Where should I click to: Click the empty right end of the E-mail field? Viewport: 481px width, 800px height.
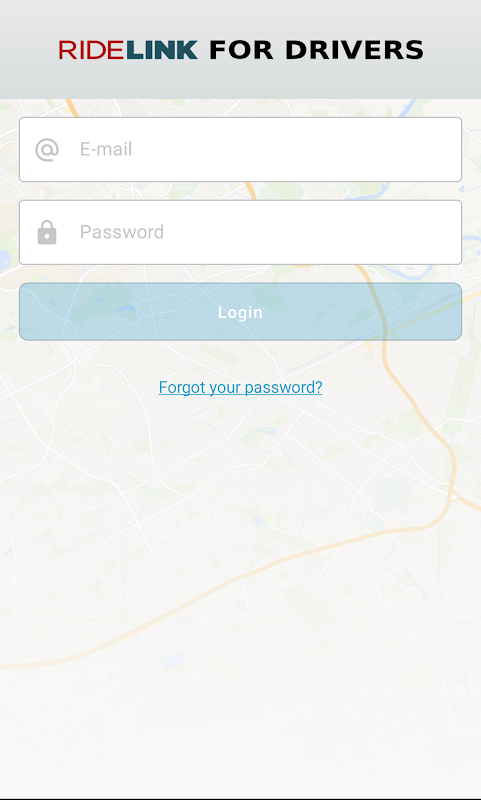pos(408,149)
